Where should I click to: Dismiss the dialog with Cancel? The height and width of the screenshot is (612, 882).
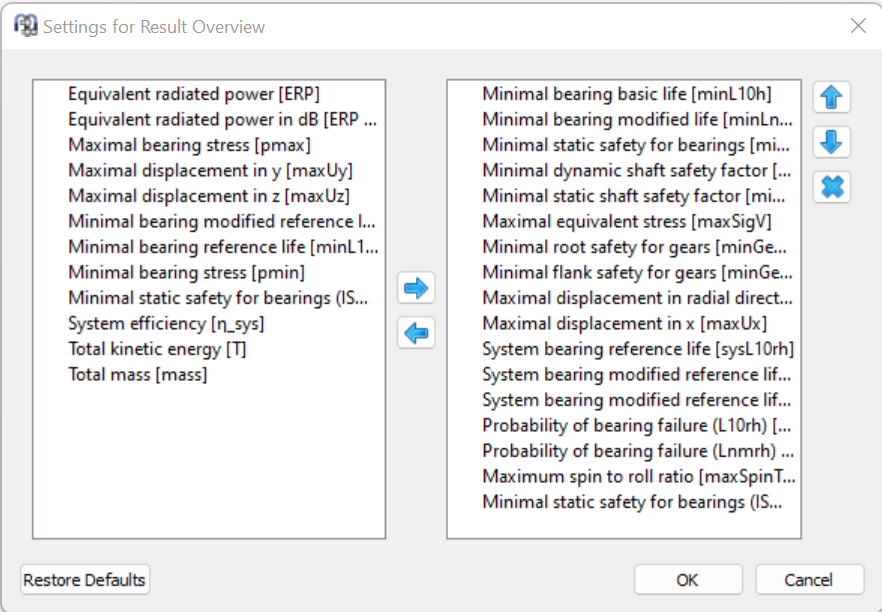(808, 580)
